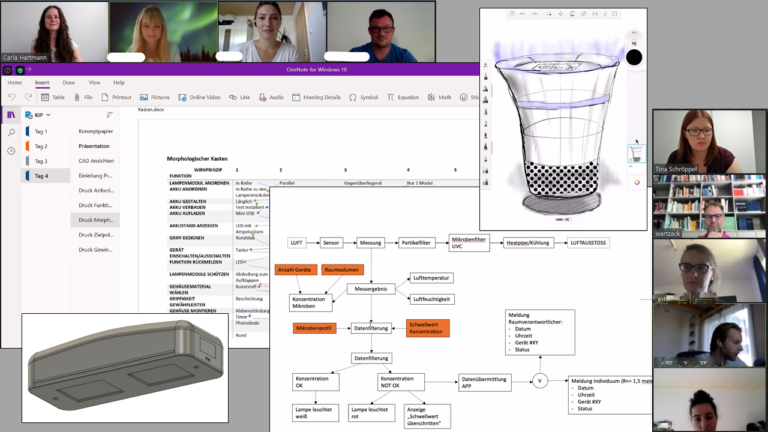Select the Tag 2 section

coord(41,146)
